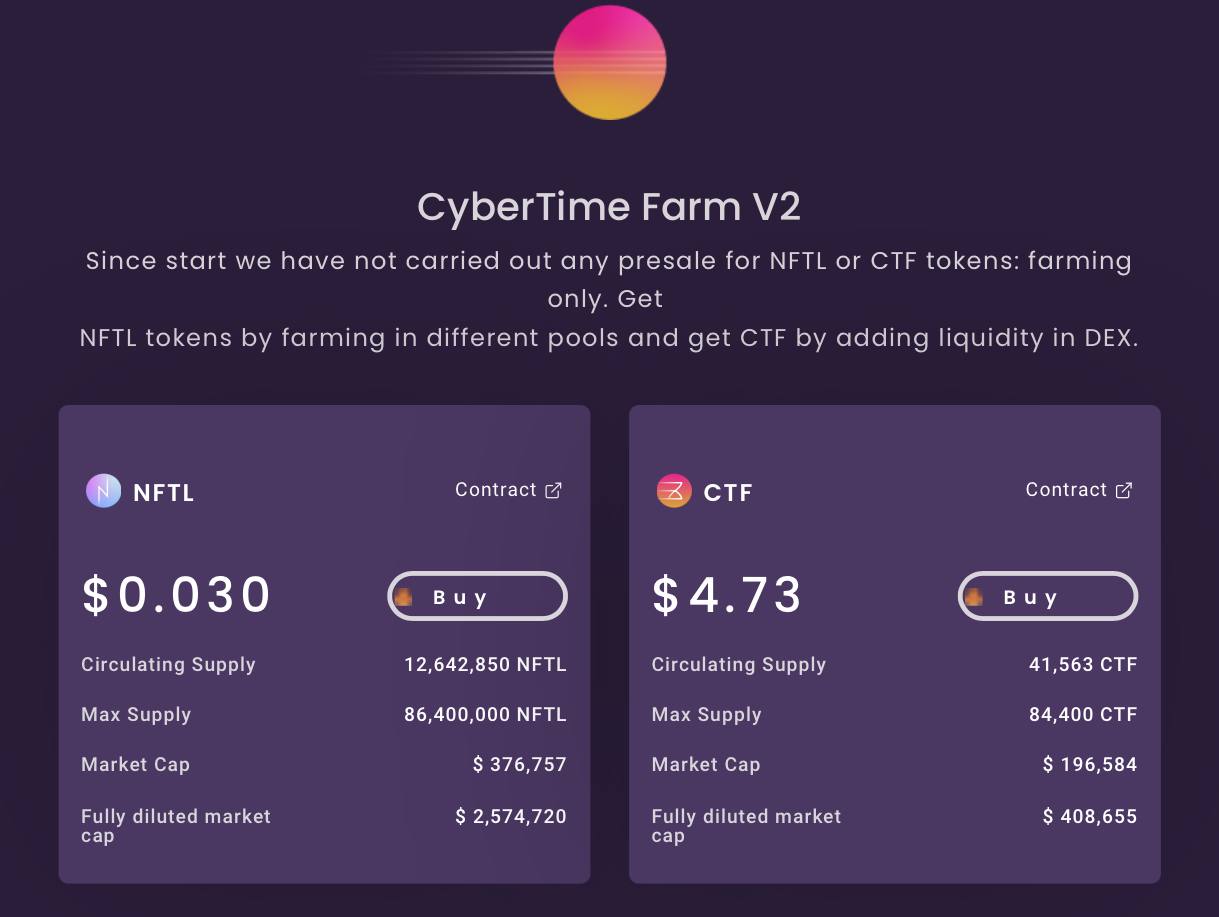Open NFTL contract external link icon

coord(553,490)
